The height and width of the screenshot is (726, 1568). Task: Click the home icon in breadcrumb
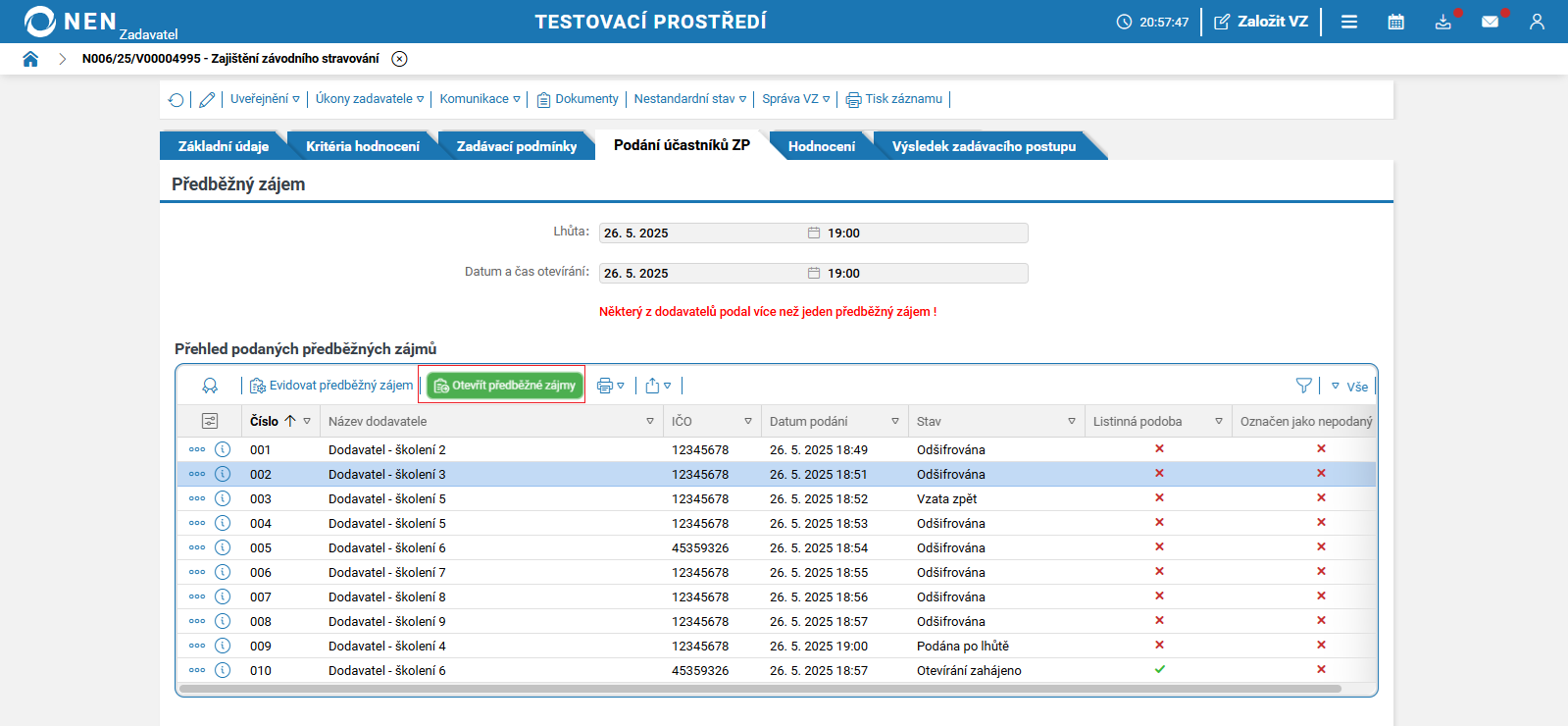[30, 59]
